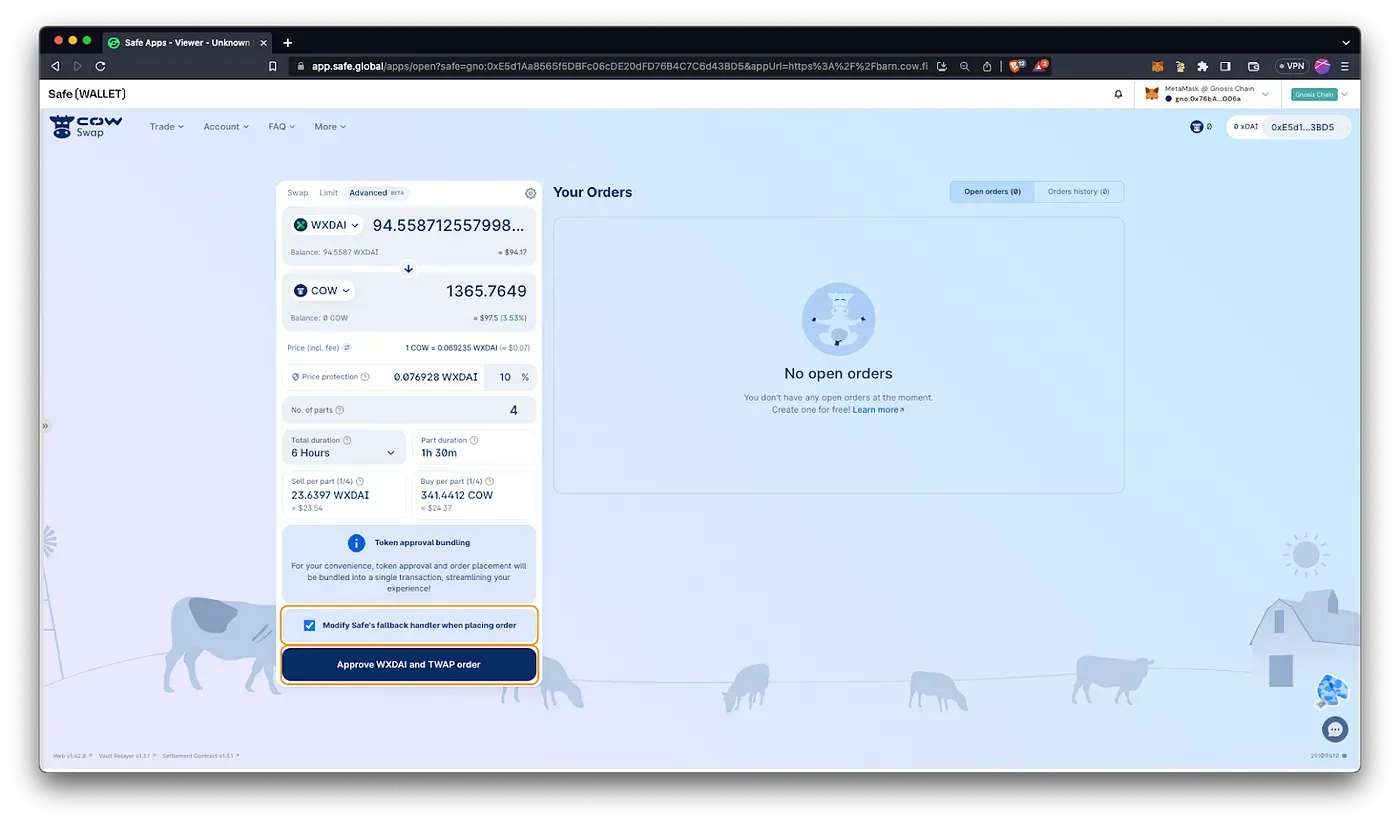Expand the MetaMask wallet account dropdown
This screenshot has width=1400, height=824.
tap(1207, 94)
